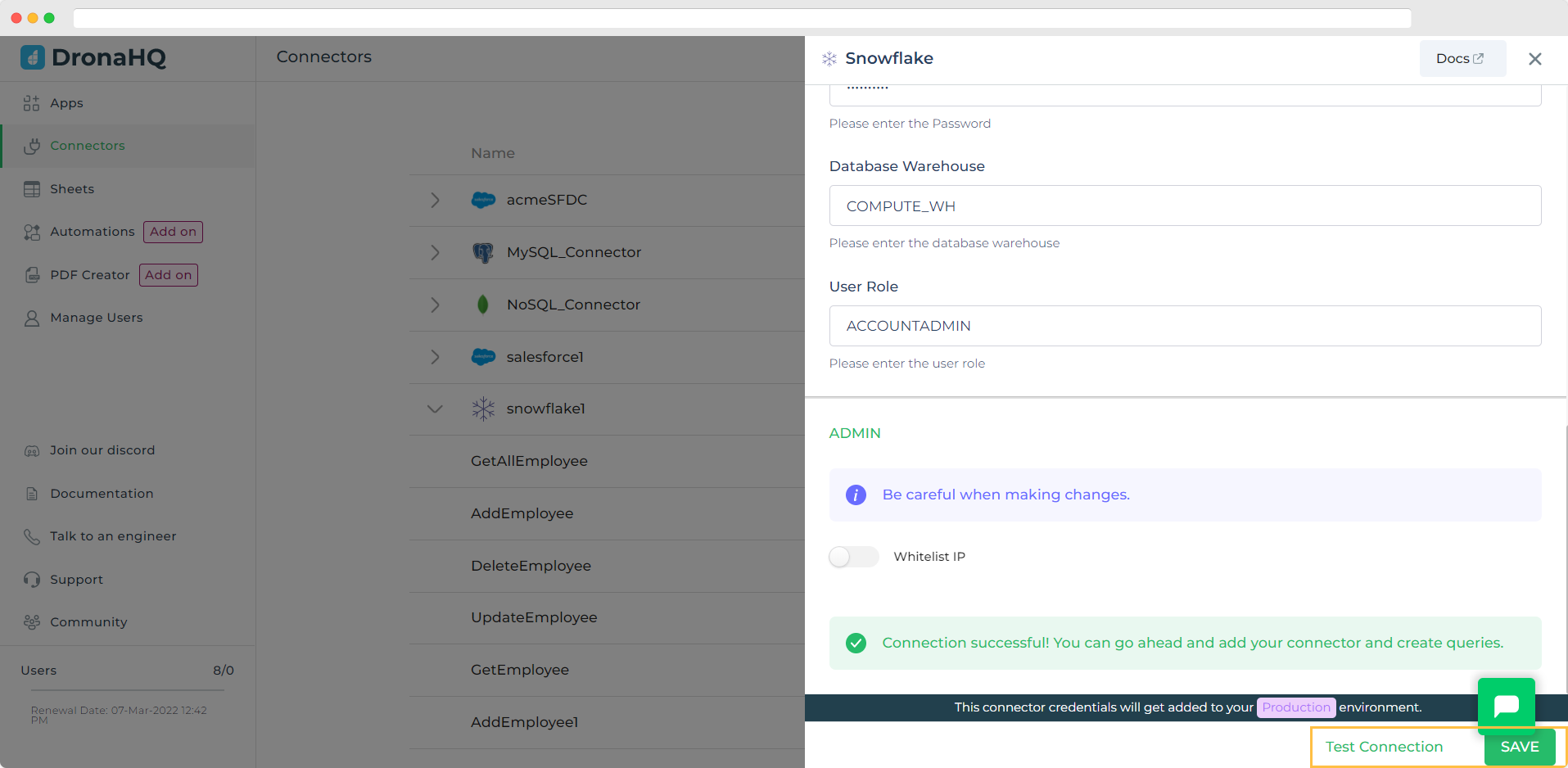This screenshot has width=1568, height=768.
Task: Click the Database Warehouse input field
Action: tap(1185, 206)
